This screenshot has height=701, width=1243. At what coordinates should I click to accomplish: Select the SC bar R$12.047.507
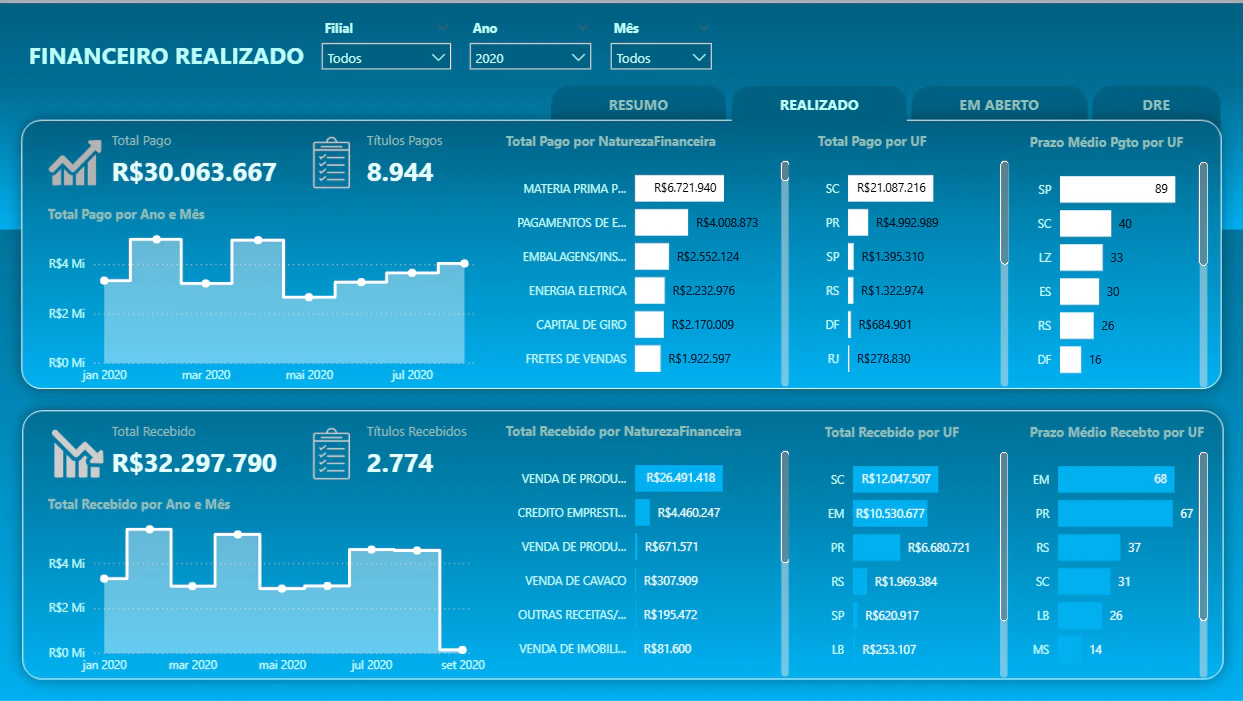coord(894,479)
